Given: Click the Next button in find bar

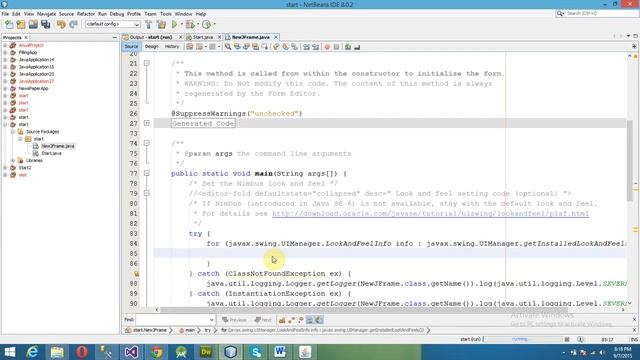Looking at the screenshot, I should [263, 320].
